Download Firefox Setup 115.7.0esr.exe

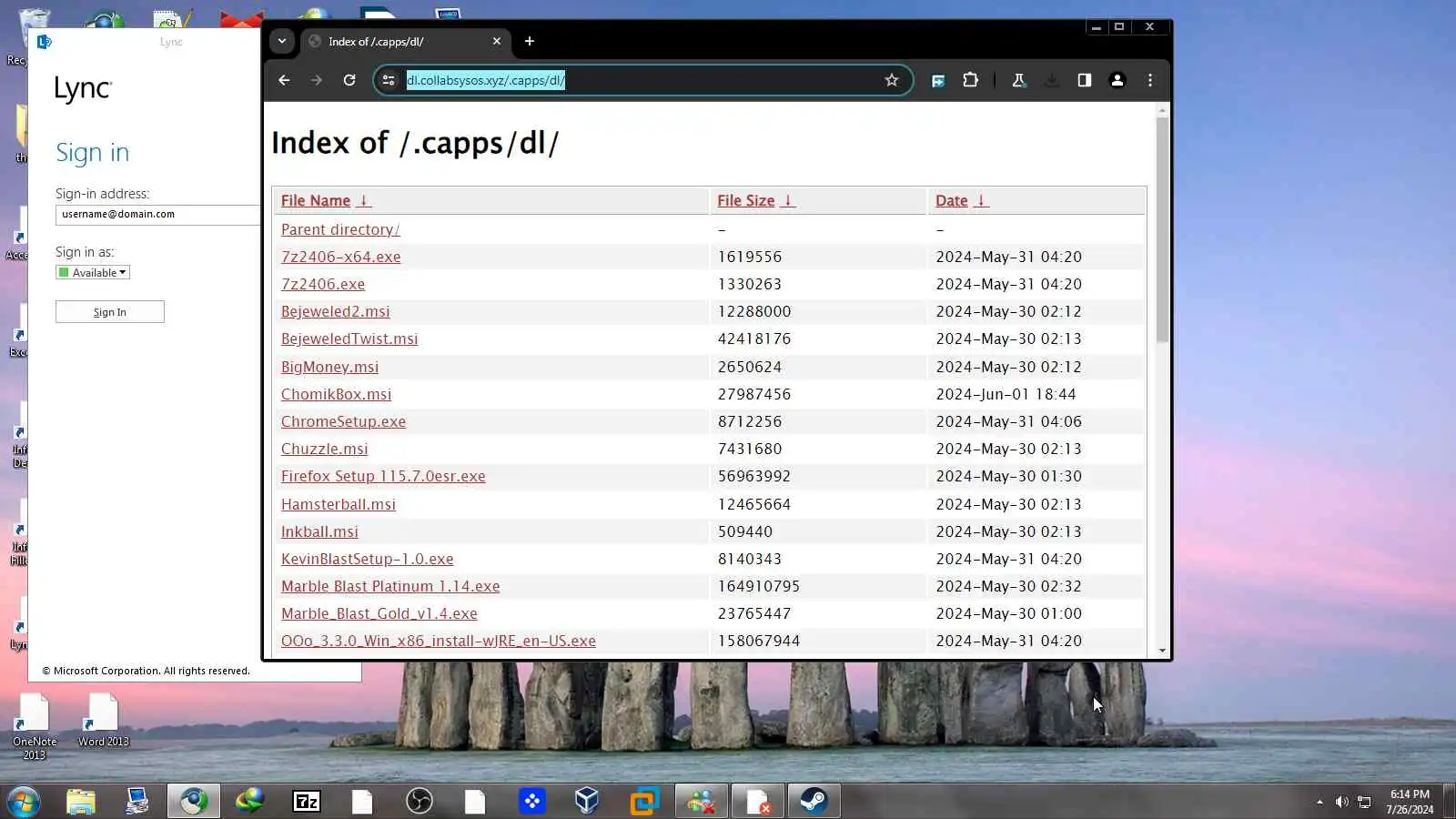coord(383,476)
